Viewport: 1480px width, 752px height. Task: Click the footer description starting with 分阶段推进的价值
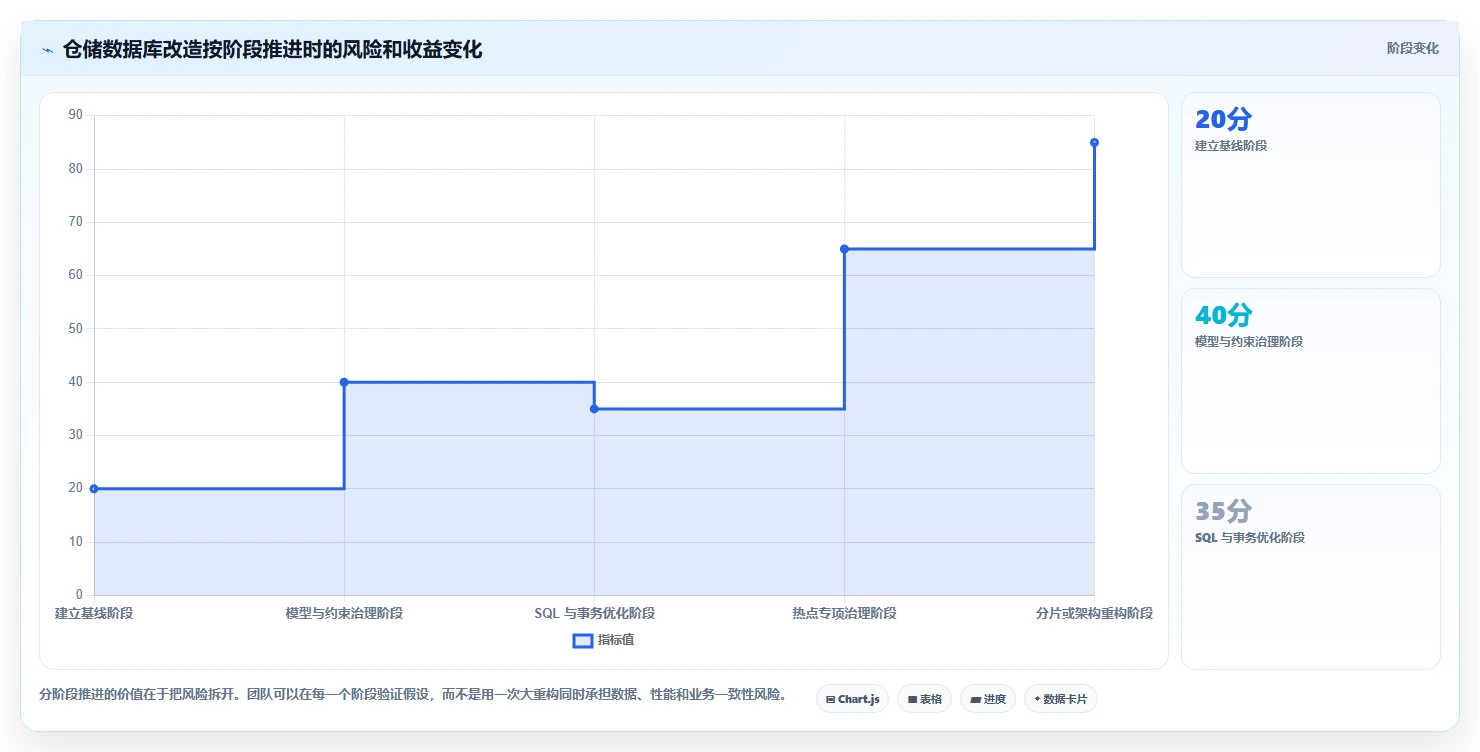(x=413, y=695)
